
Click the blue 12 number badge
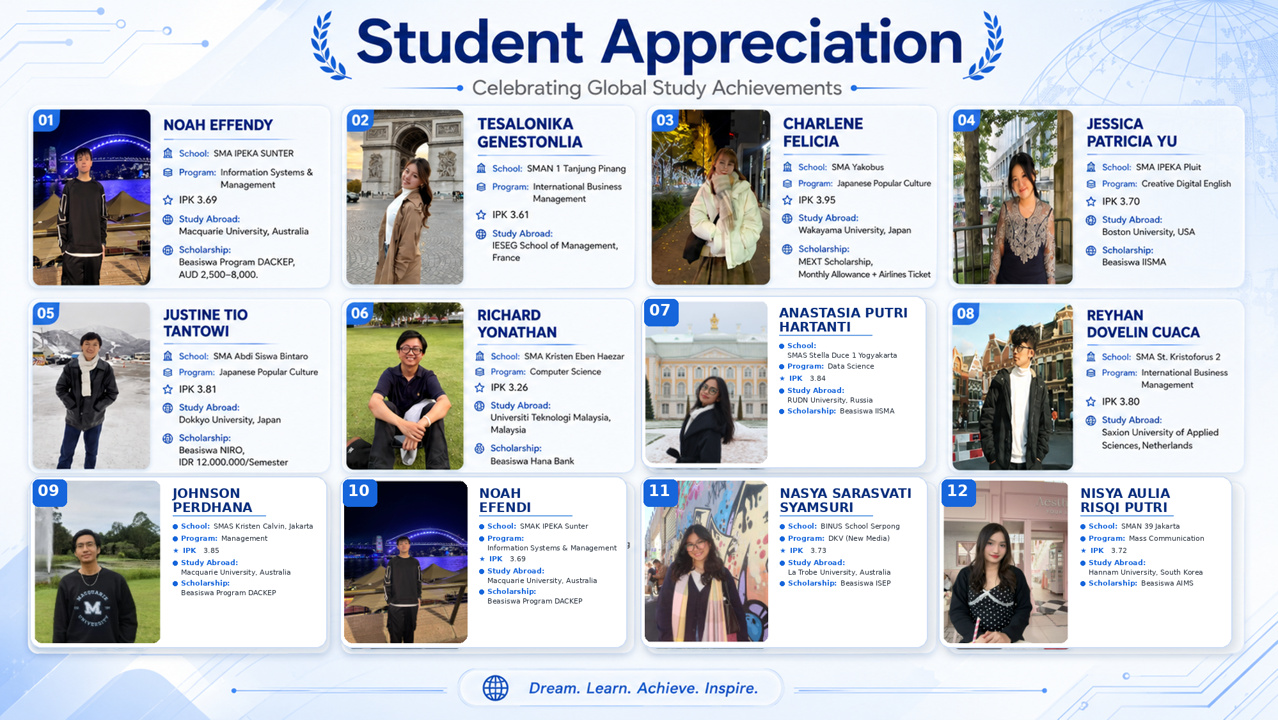(958, 491)
